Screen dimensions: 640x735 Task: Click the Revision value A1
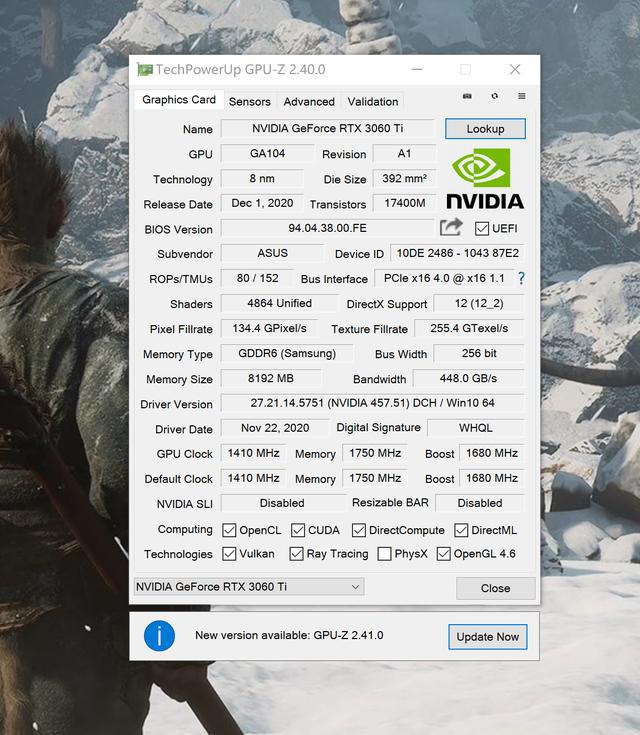[x=404, y=153]
